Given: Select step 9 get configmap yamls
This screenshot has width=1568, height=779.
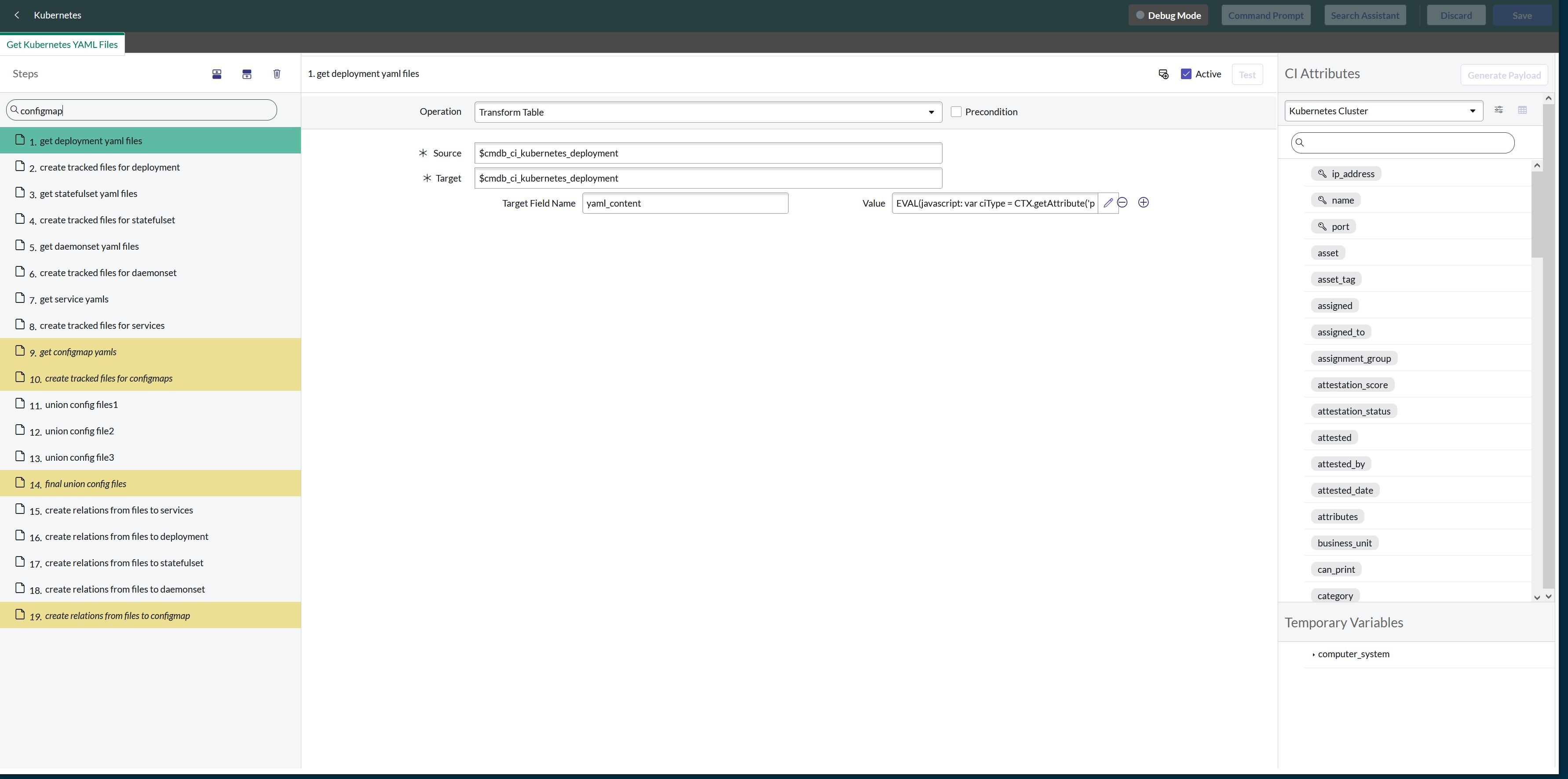Looking at the screenshot, I should 78,352.
